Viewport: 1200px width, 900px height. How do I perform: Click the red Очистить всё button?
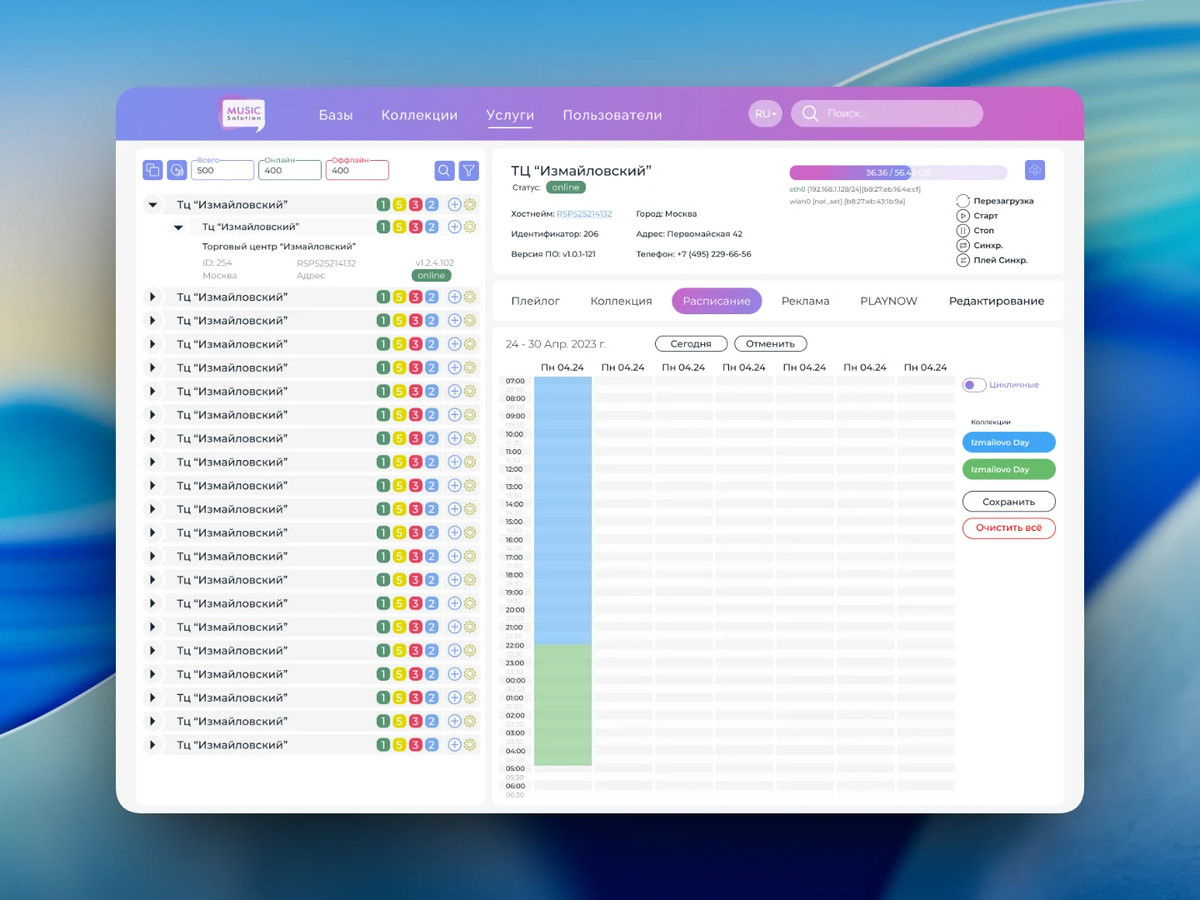pos(1009,528)
